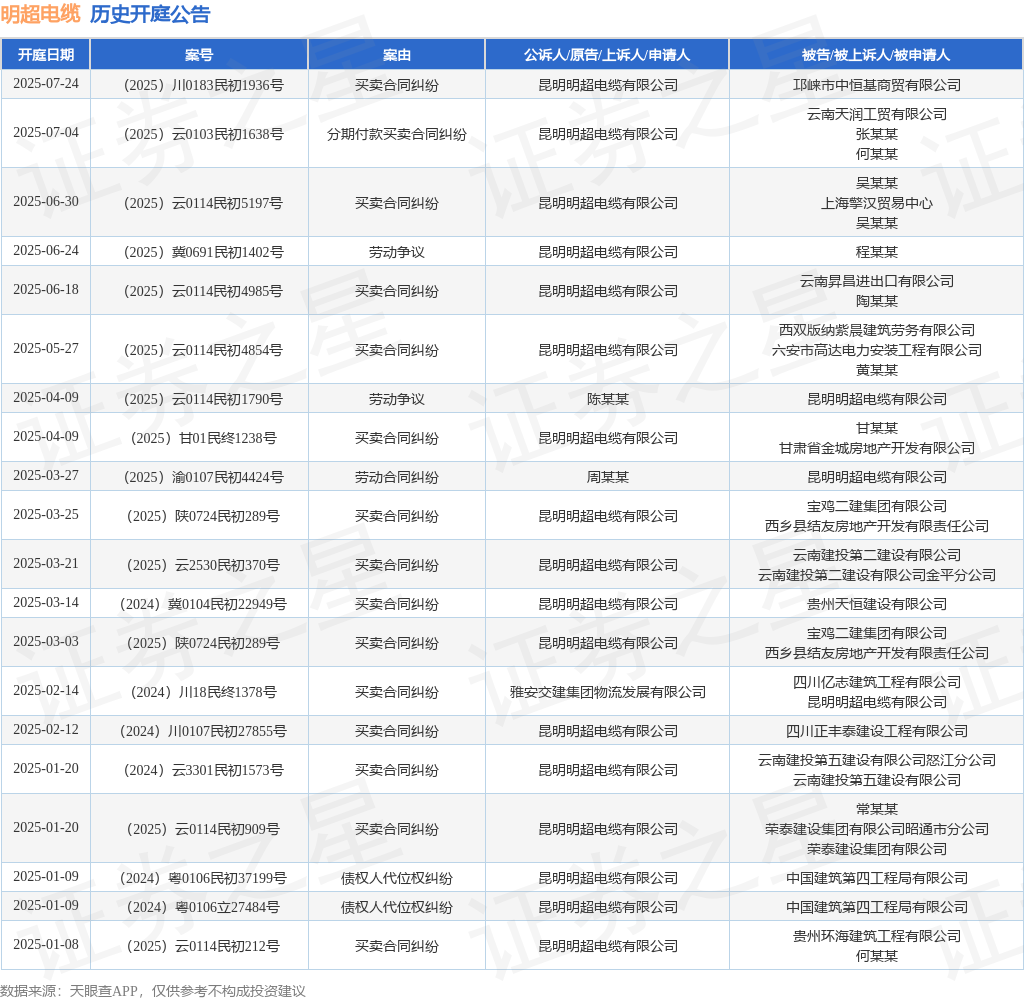Click plaintiff name '周某某'
This screenshot has height=1000, width=1024.
point(607,477)
